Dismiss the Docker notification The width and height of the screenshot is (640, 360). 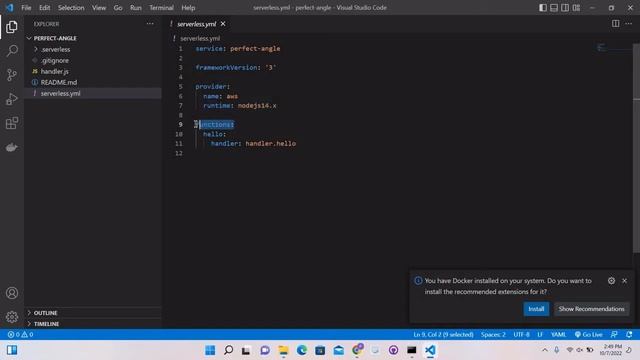pyautogui.click(x=624, y=280)
